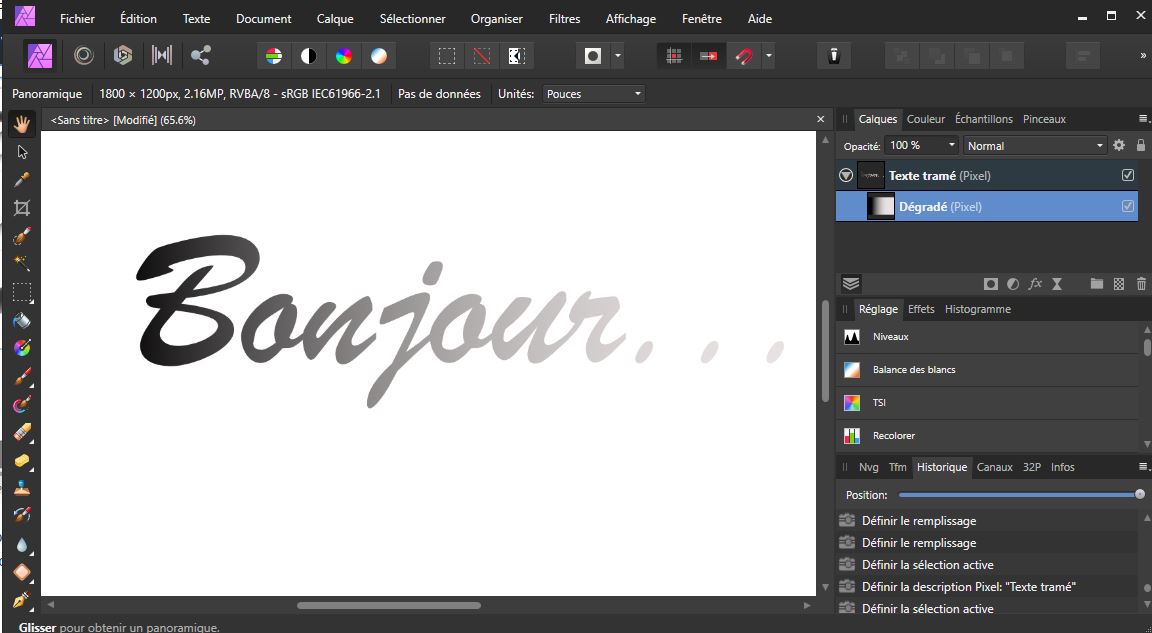Image resolution: width=1152 pixels, height=633 pixels.
Task: Switch to the Develop persona
Action: tap(123, 56)
